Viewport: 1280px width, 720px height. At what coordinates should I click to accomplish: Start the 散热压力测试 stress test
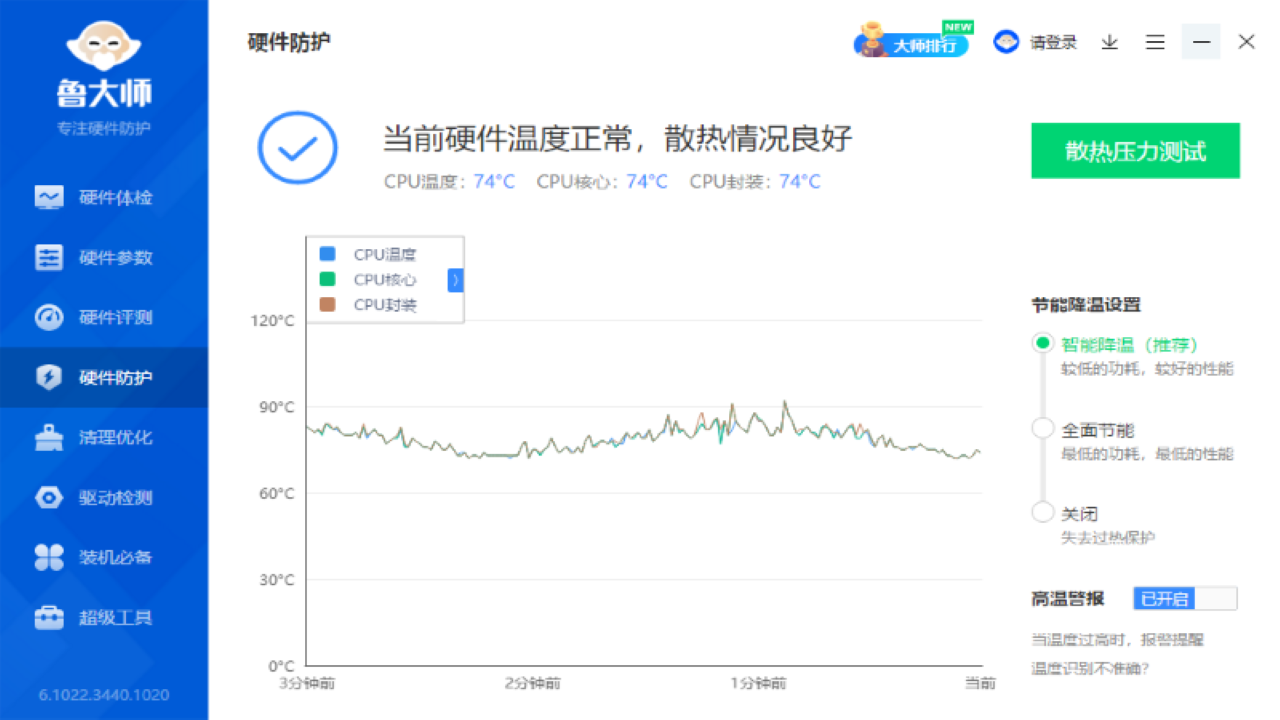pos(1135,150)
